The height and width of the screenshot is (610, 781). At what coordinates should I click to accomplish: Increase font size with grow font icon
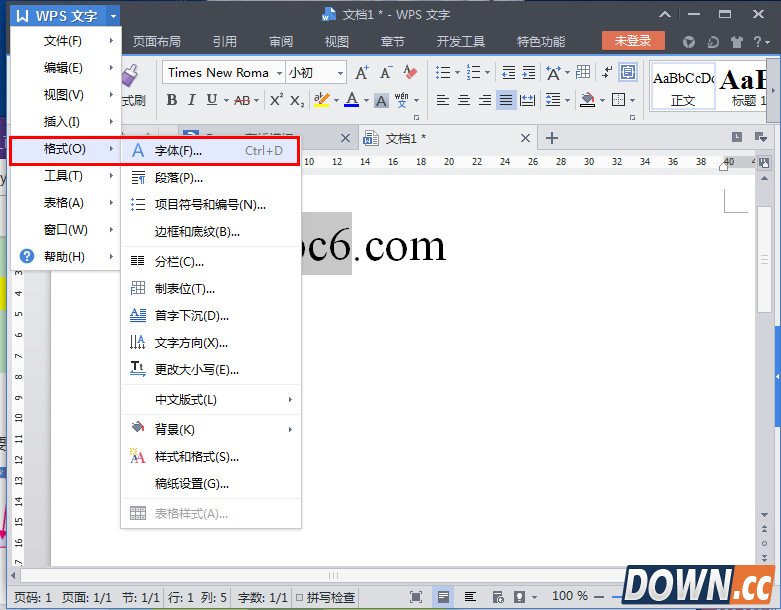pyautogui.click(x=362, y=73)
